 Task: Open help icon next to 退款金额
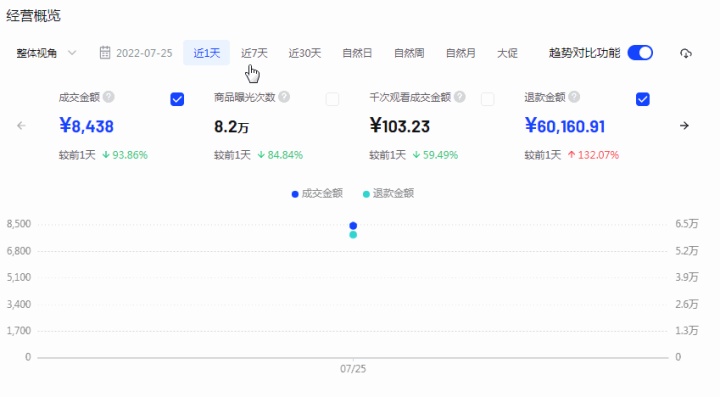[574, 97]
